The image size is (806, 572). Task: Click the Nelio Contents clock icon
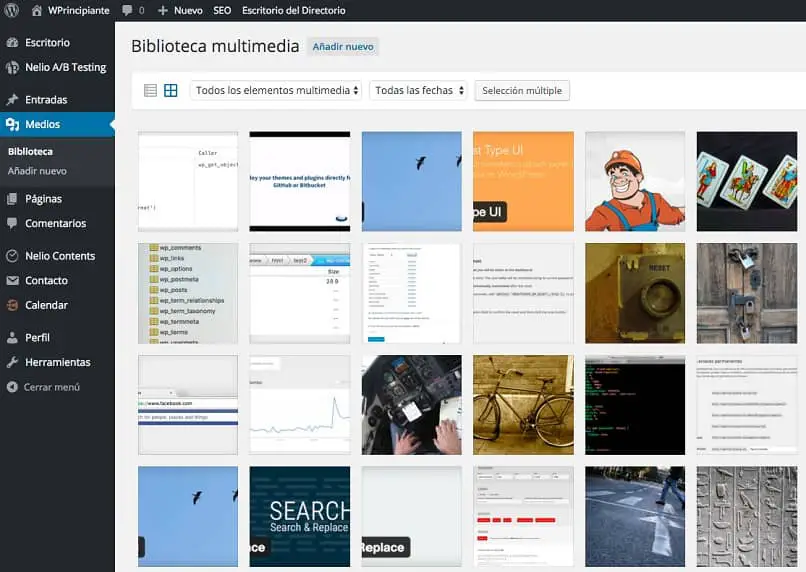tap(12, 256)
